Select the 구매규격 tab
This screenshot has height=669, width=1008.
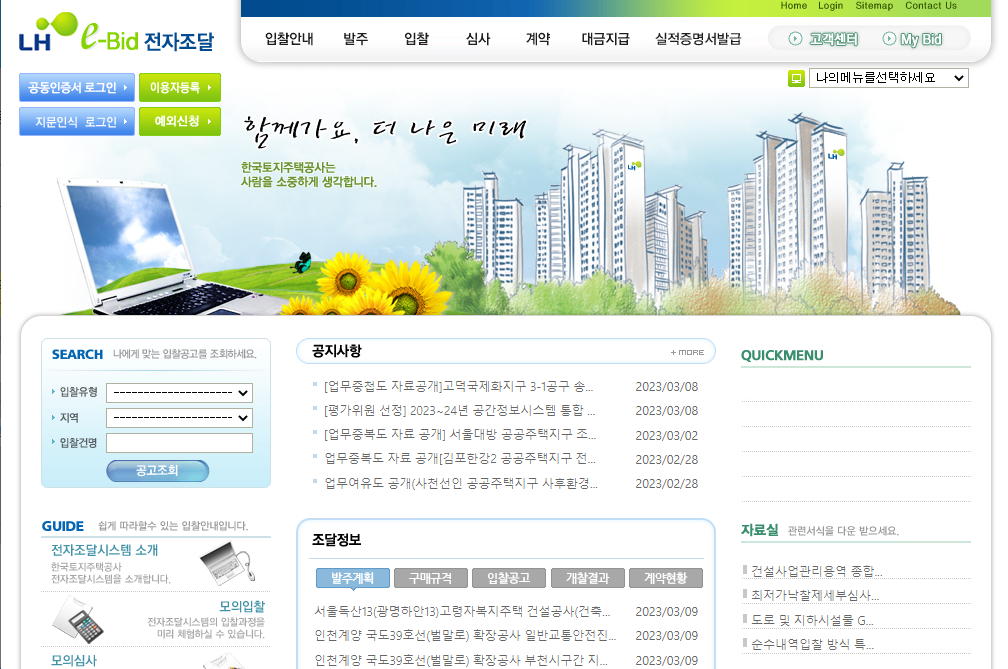(x=431, y=578)
